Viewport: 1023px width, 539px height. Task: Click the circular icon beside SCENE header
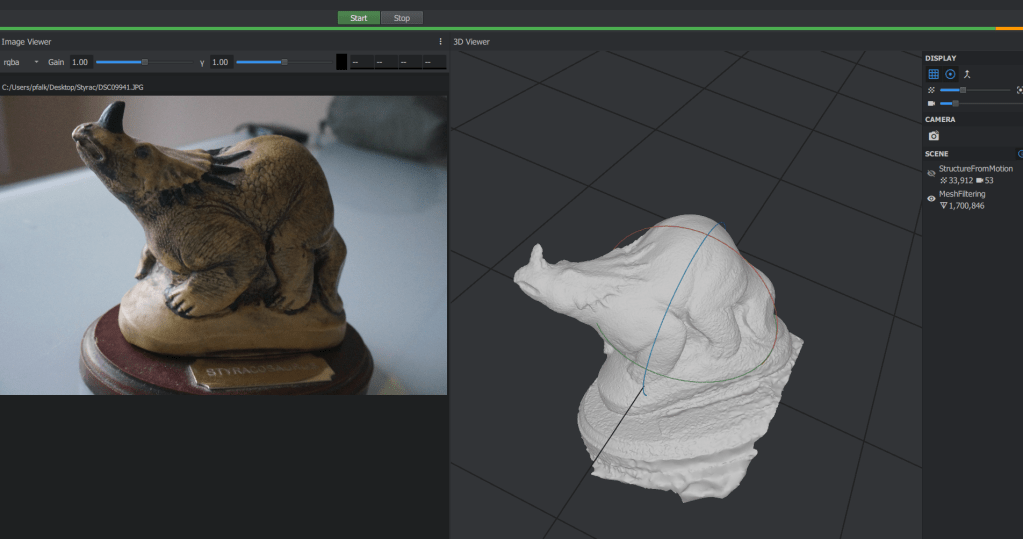(x=1019, y=154)
